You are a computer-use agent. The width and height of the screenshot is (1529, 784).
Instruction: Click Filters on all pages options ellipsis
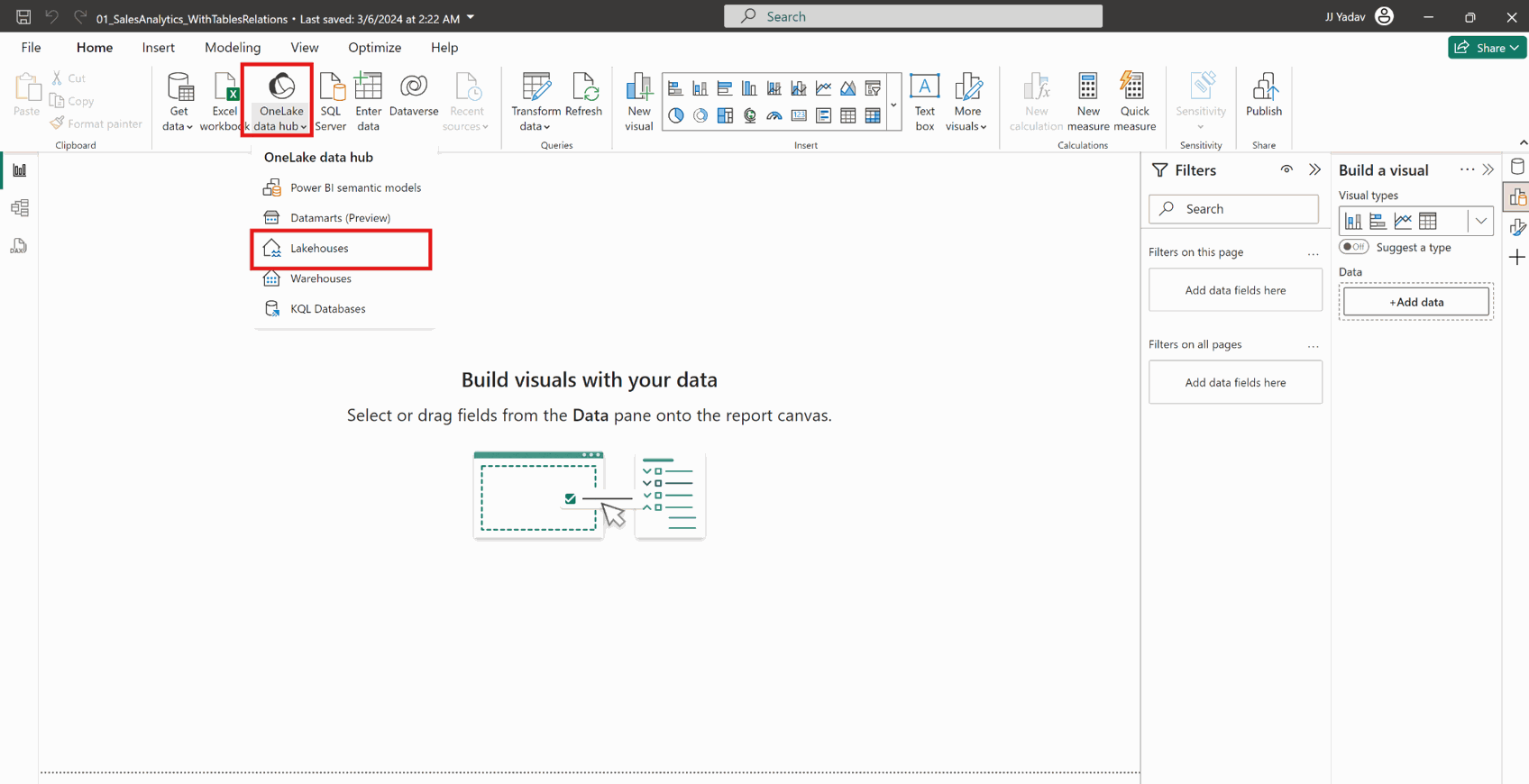(1313, 346)
